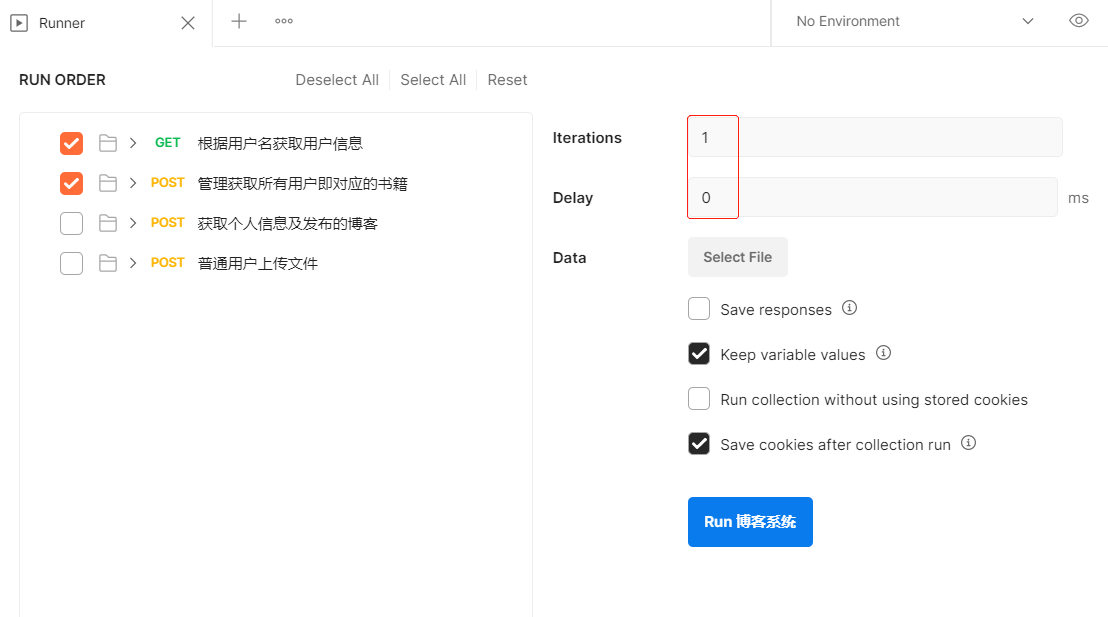Expand the 获取个人信息及发布的博客 folder chevron
The height and width of the screenshot is (617, 1108).
click(x=133, y=223)
